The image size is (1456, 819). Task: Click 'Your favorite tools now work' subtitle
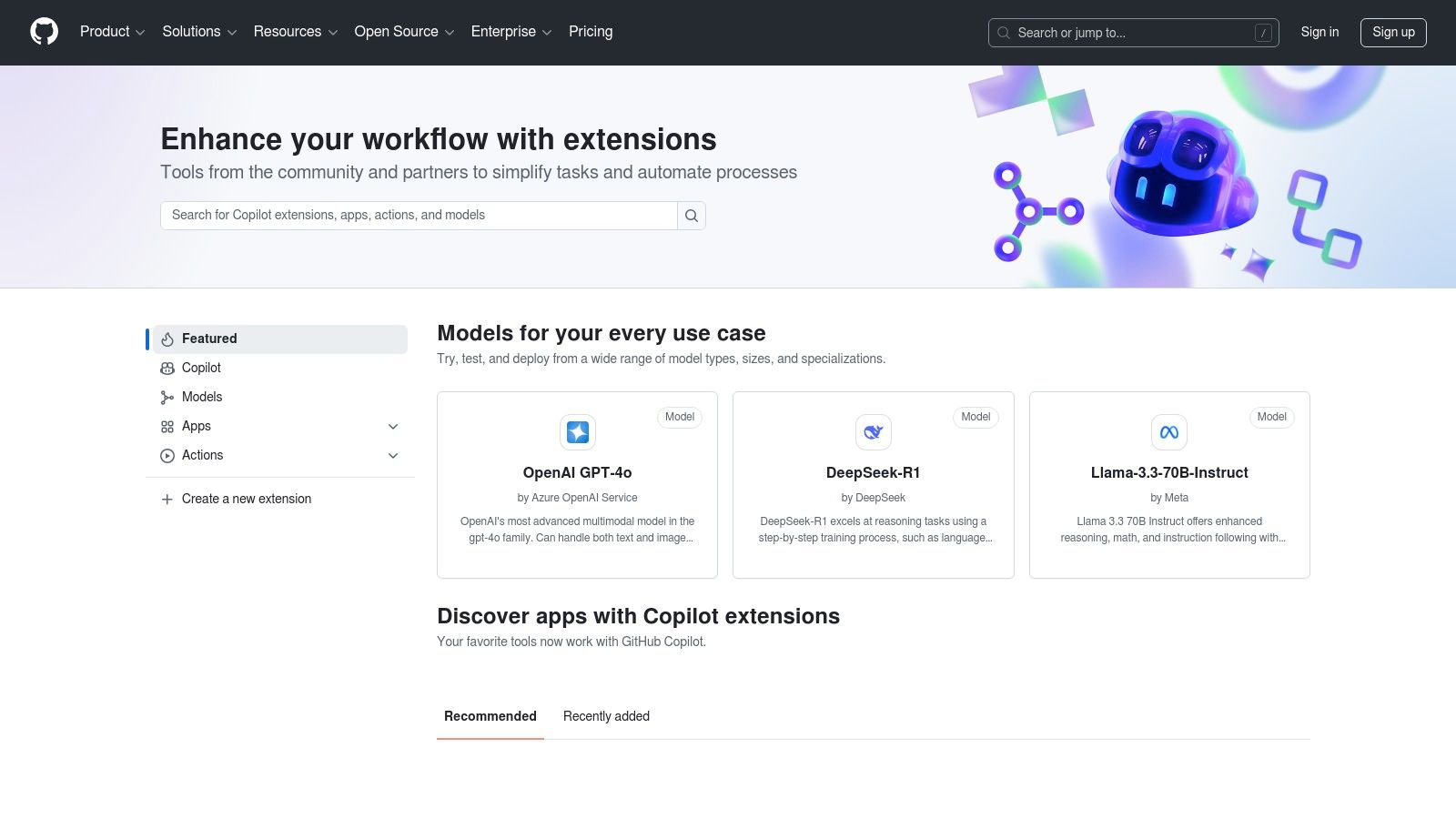(571, 642)
